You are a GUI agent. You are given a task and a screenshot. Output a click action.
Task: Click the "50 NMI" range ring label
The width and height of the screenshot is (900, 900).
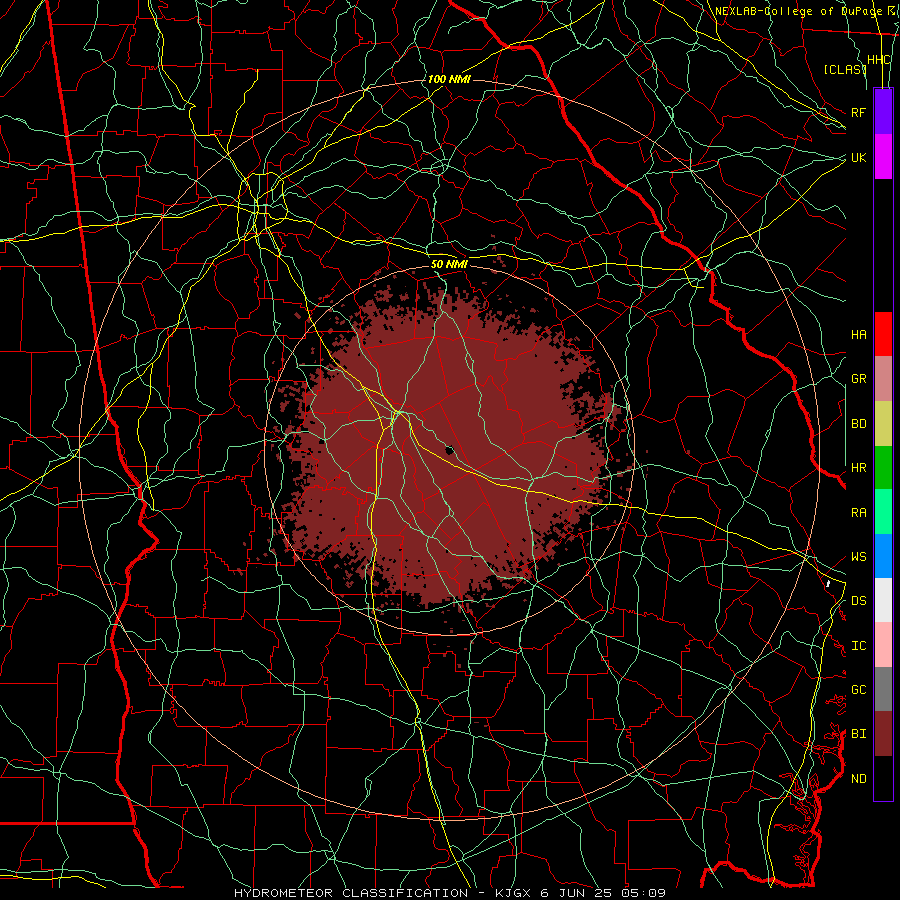coord(449,264)
